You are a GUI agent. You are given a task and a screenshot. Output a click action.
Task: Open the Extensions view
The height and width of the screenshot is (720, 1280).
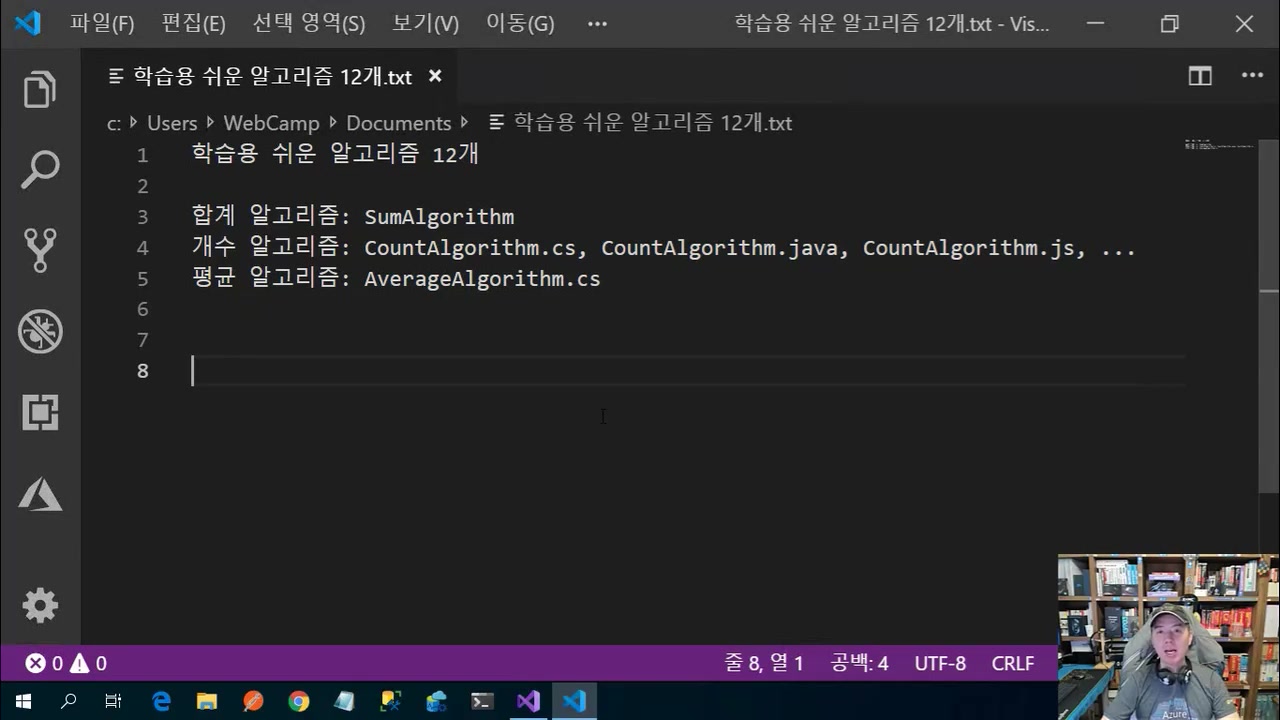[40, 412]
